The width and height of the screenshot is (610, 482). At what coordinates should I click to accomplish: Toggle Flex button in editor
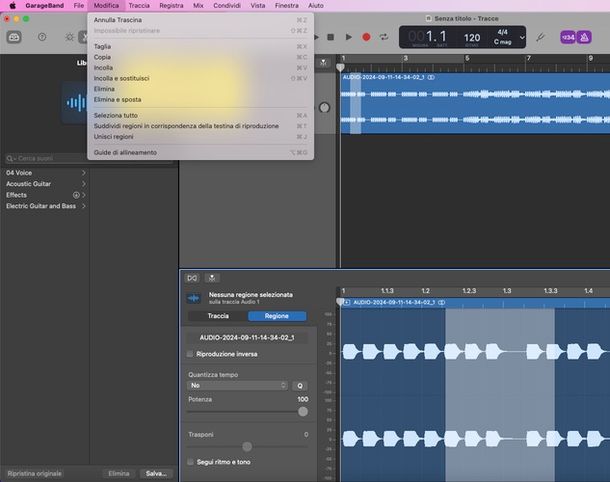pos(192,278)
